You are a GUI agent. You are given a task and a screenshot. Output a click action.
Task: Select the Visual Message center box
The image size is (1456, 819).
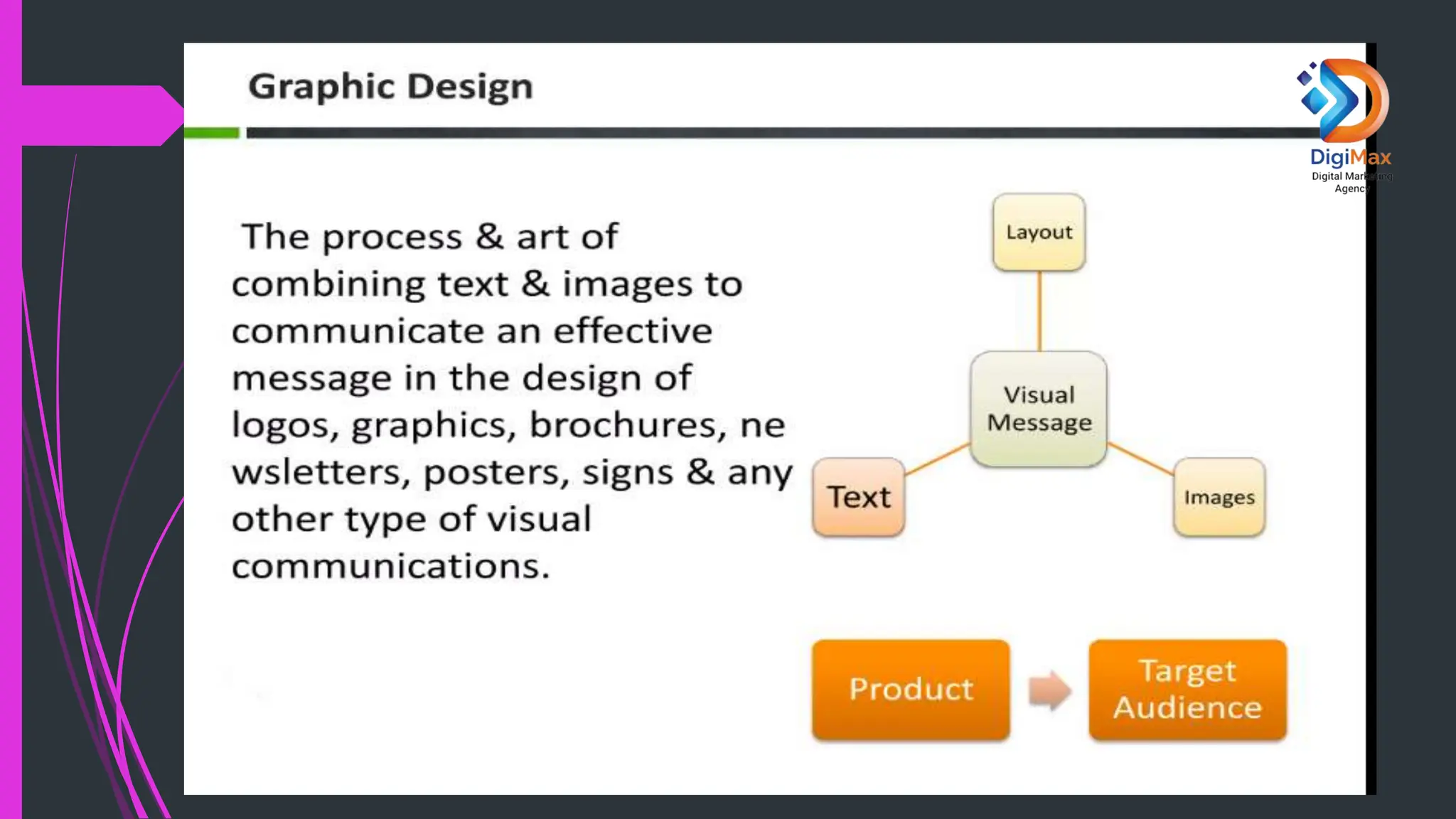point(1039,409)
